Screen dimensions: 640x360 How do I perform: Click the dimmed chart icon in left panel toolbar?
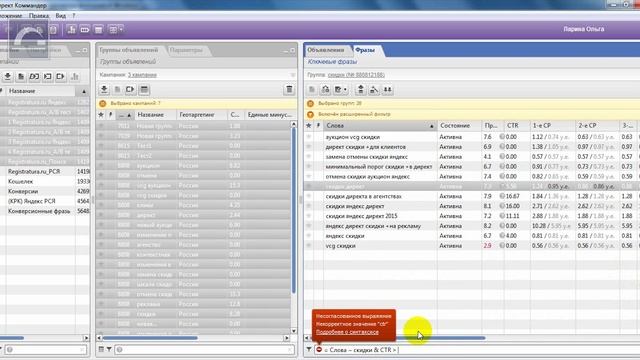75,76
